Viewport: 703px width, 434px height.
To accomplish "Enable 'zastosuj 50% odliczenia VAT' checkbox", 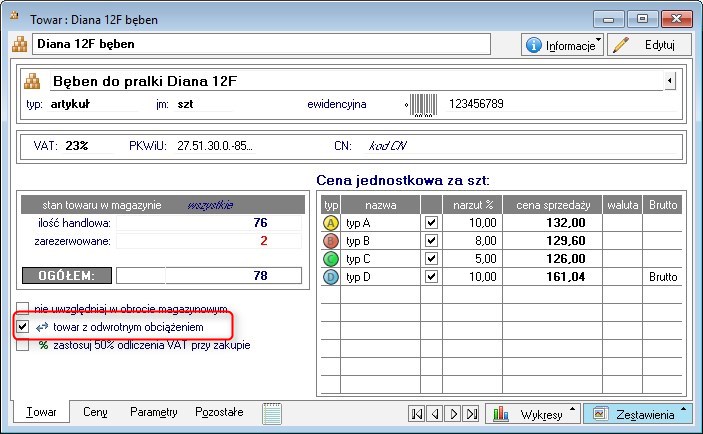I will 23,345.
